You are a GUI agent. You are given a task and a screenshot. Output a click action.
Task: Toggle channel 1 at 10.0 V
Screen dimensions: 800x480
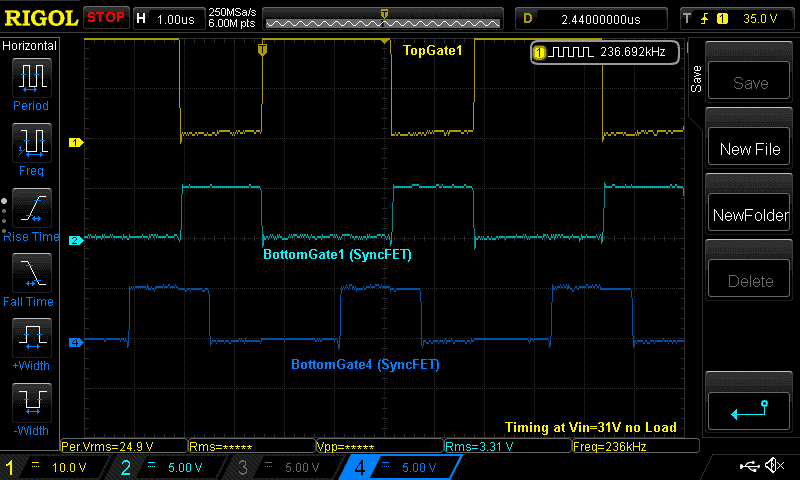[x=60, y=467]
